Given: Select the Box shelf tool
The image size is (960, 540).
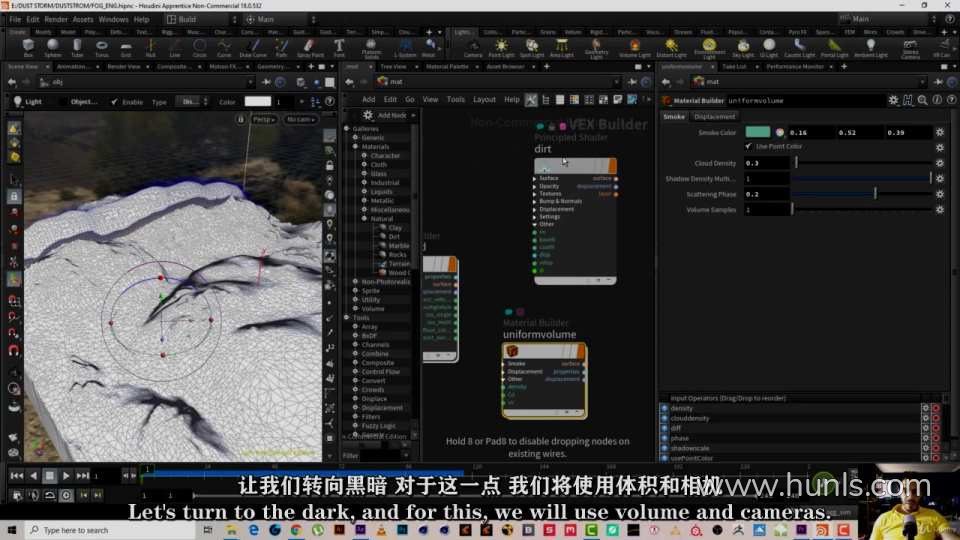Looking at the screenshot, I should pos(28,48).
